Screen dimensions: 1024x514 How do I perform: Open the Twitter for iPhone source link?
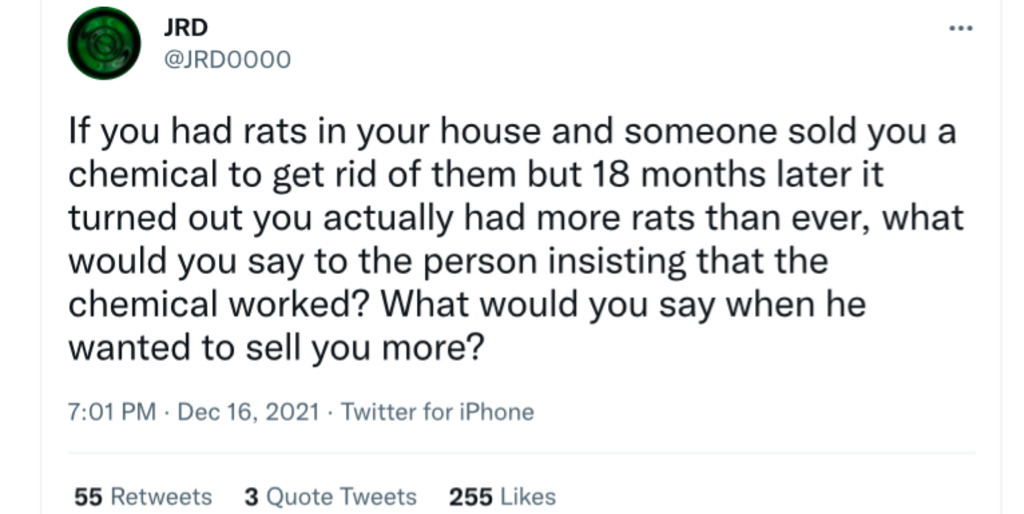pyautogui.click(x=437, y=412)
